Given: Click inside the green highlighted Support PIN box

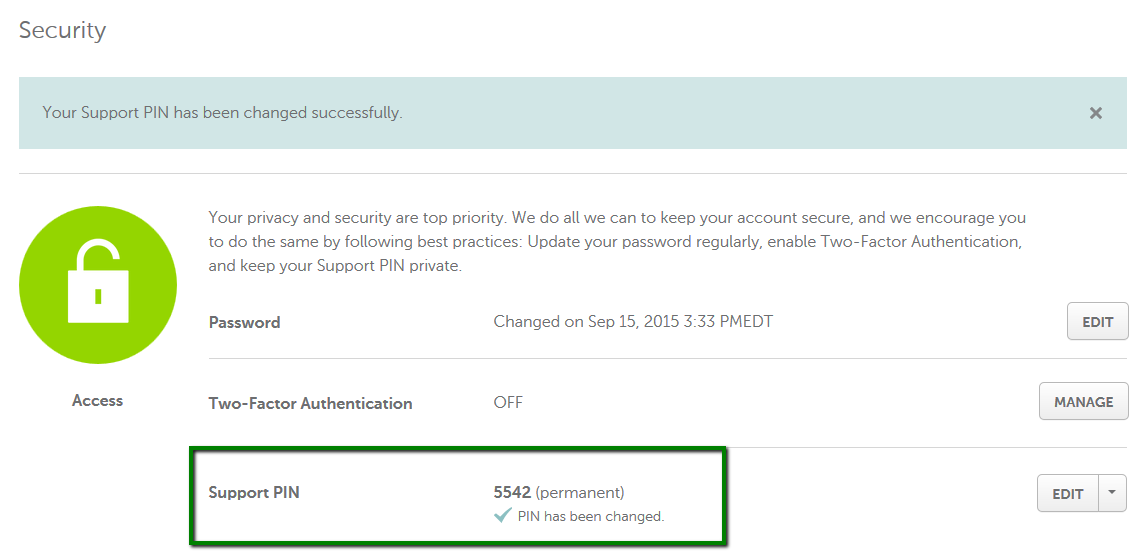Looking at the screenshot, I should (458, 497).
